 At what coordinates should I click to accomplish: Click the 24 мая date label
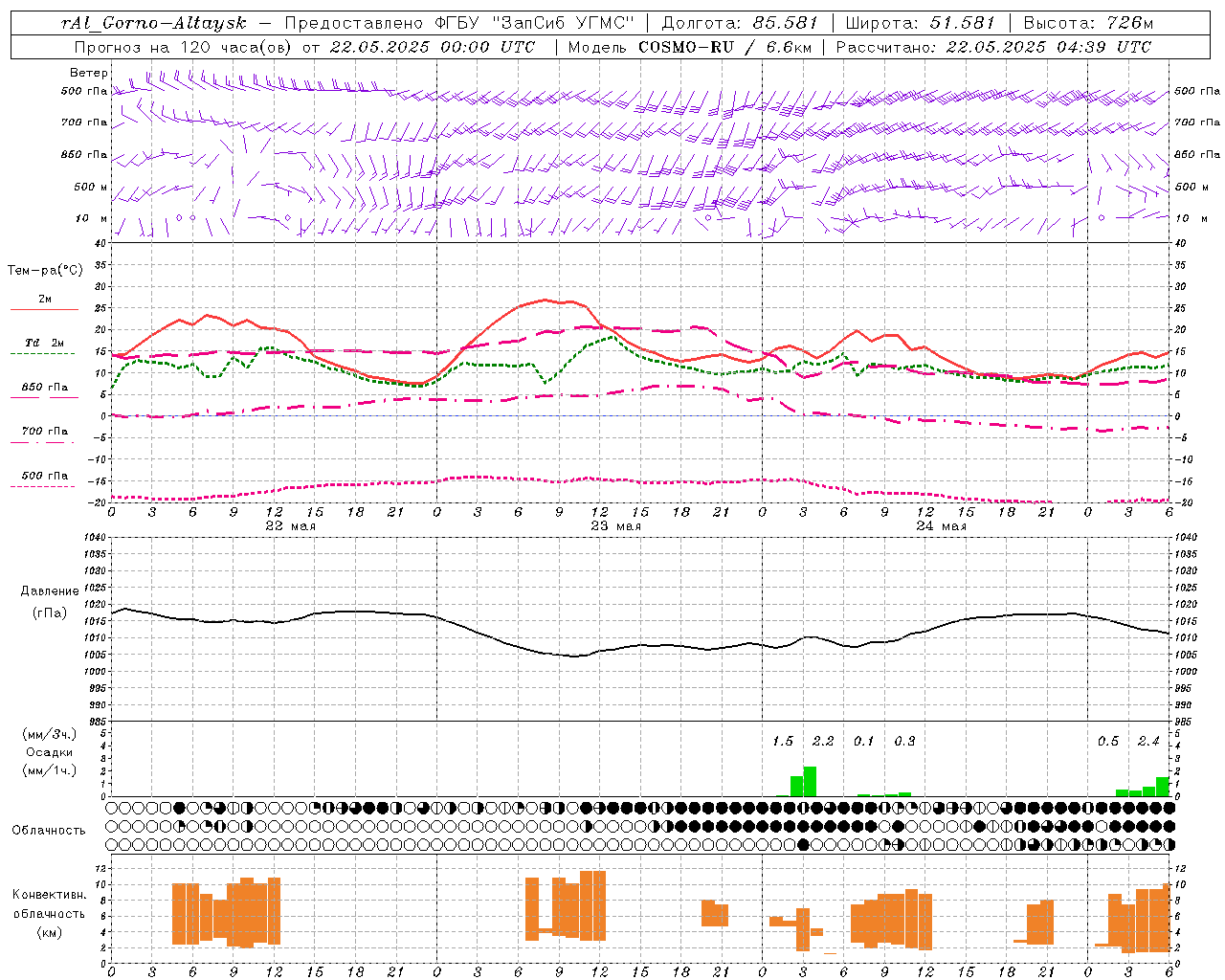tap(941, 526)
